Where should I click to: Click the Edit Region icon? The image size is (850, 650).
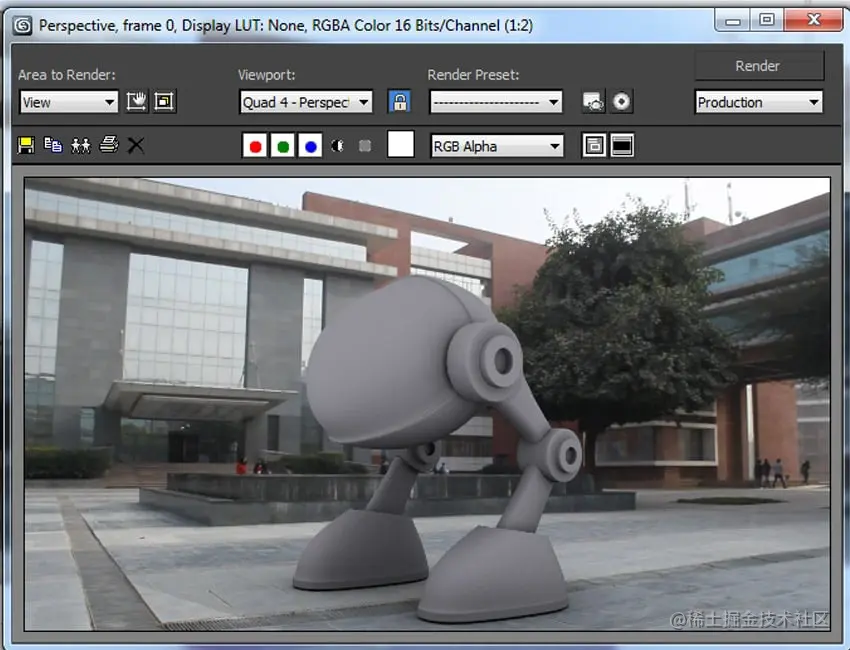coord(137,101)
